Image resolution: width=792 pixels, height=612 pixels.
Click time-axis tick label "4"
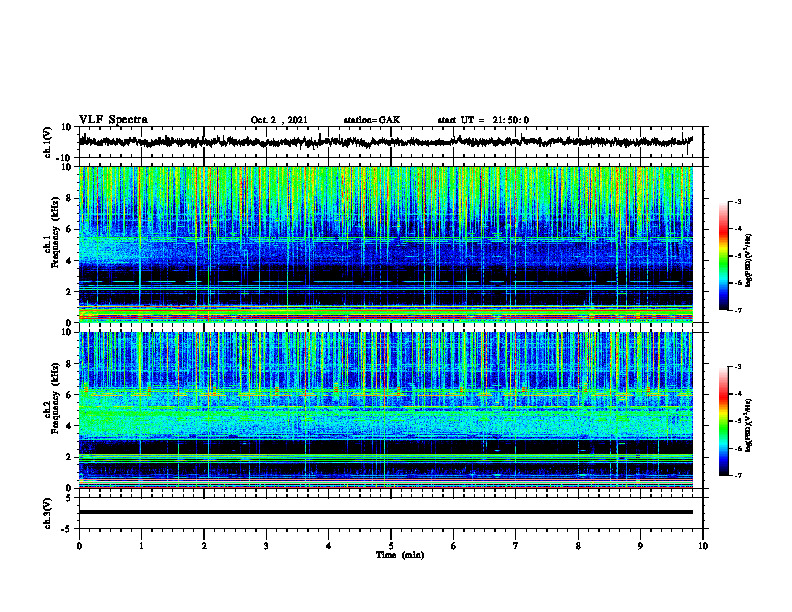[328, 546]
